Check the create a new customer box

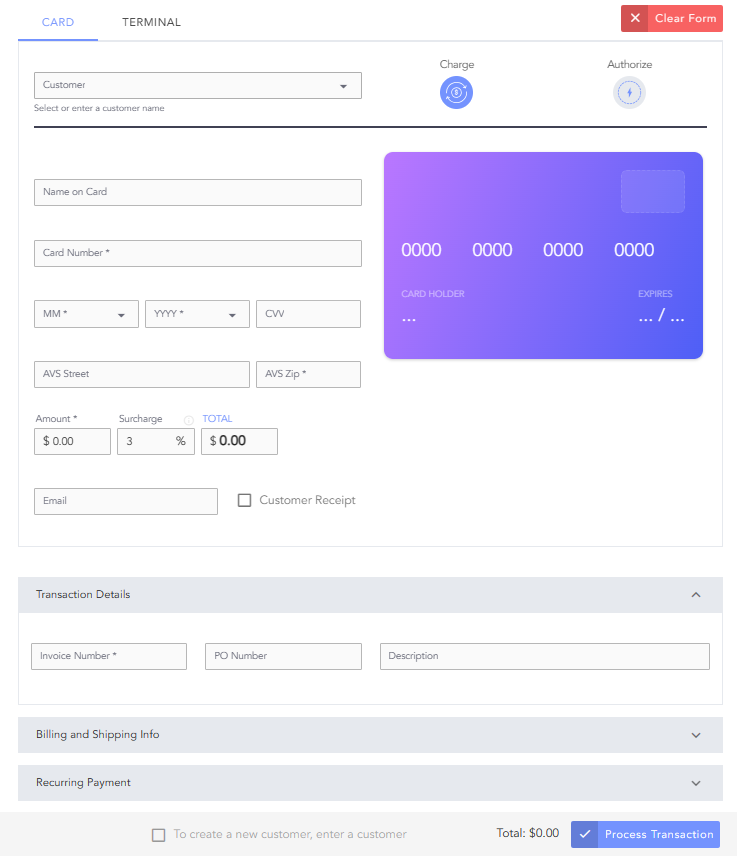point(159,834)
